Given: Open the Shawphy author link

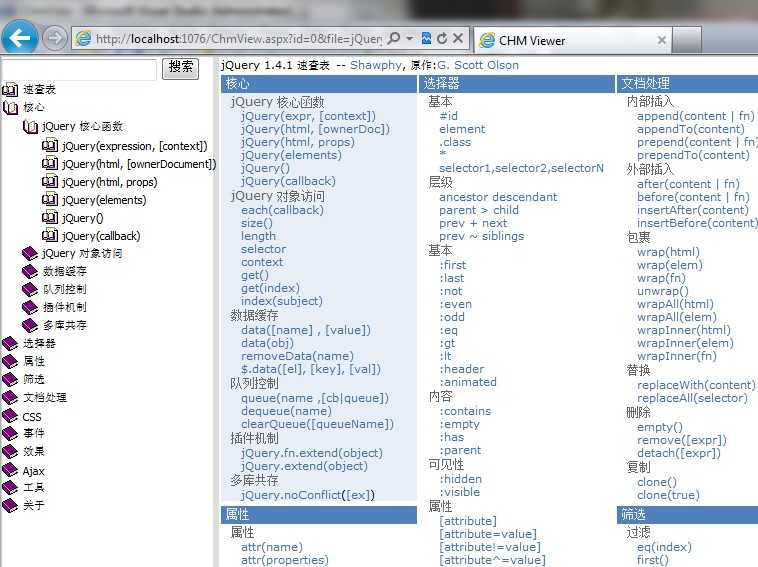Looking at the screenshot, I should [376, 65].
